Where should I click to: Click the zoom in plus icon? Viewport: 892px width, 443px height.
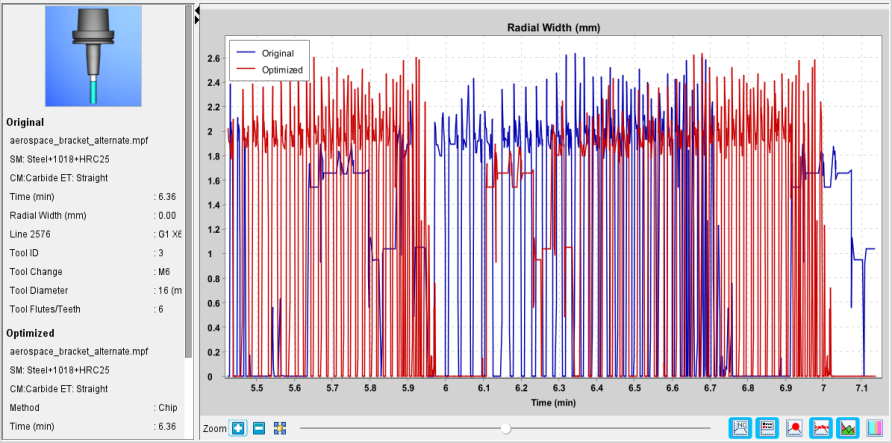[238, 428]
